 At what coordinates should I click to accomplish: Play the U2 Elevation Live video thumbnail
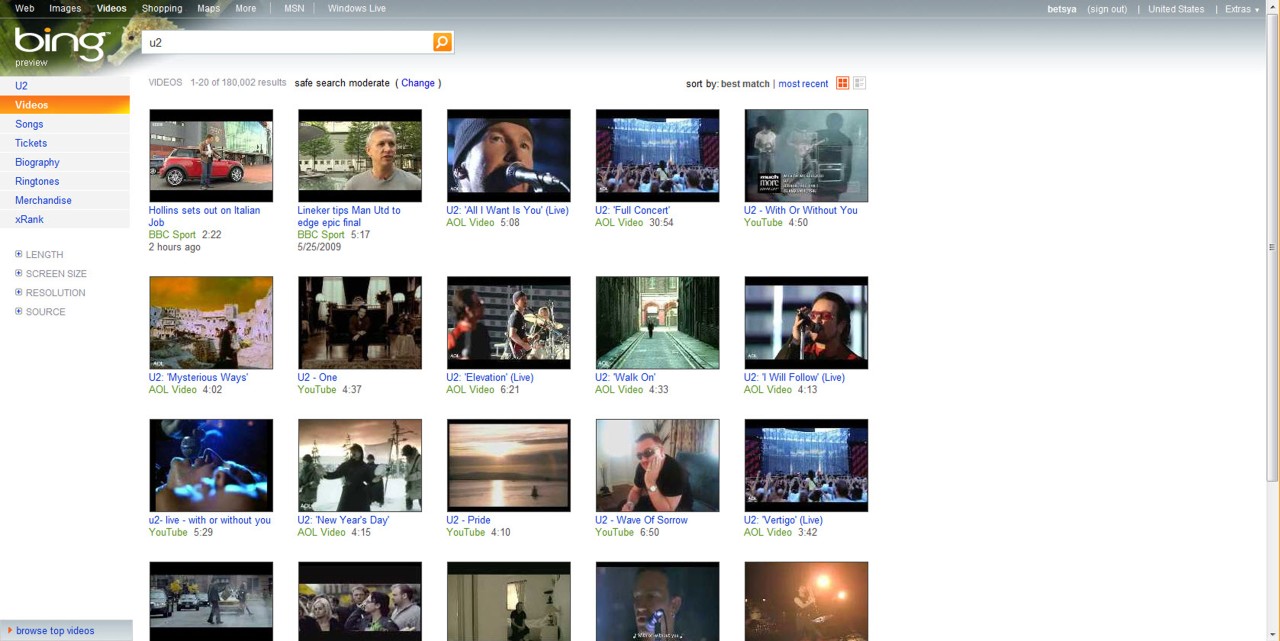point(508,321)
